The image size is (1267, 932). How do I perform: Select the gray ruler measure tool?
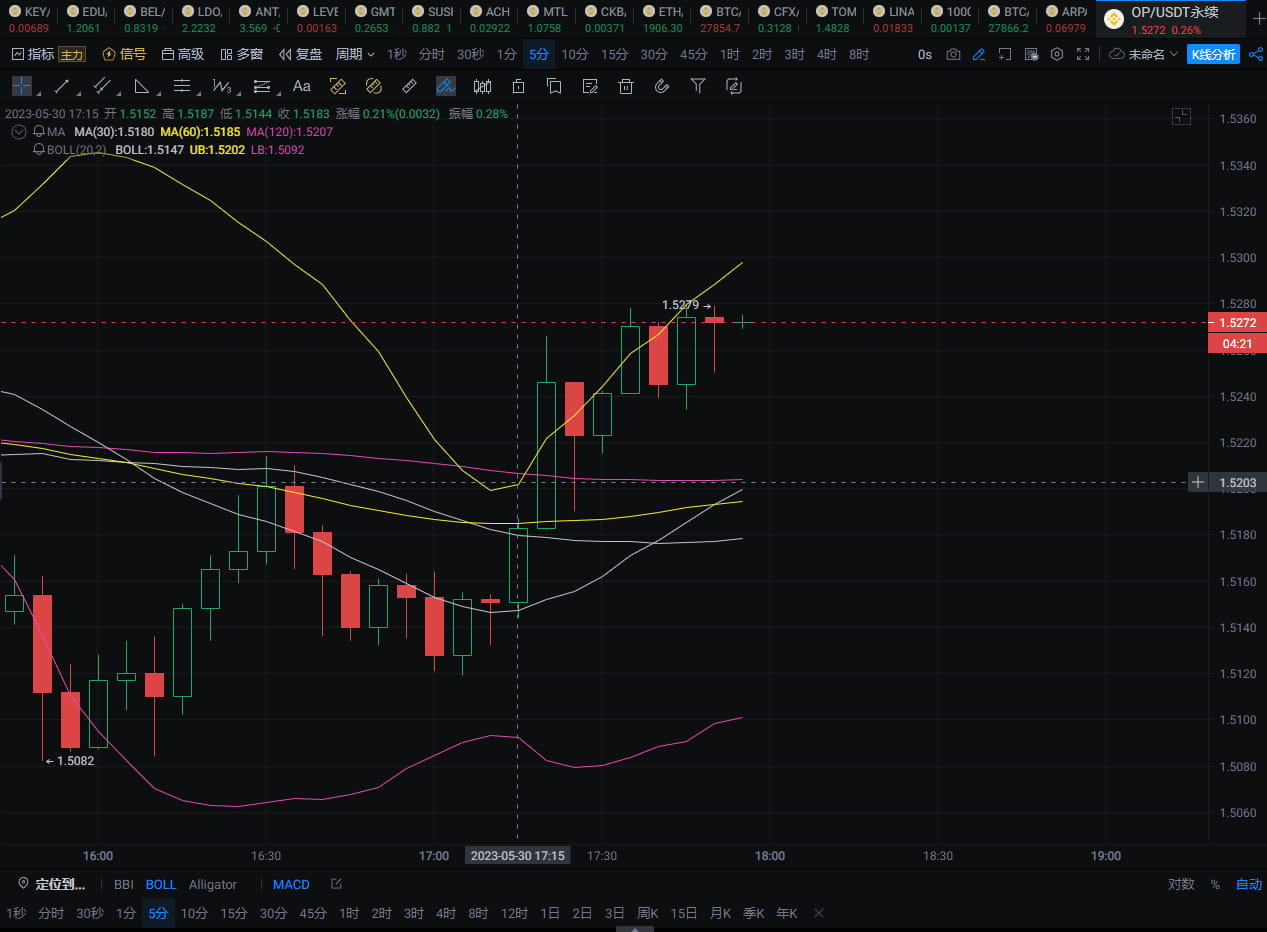(x=409, y=86)
